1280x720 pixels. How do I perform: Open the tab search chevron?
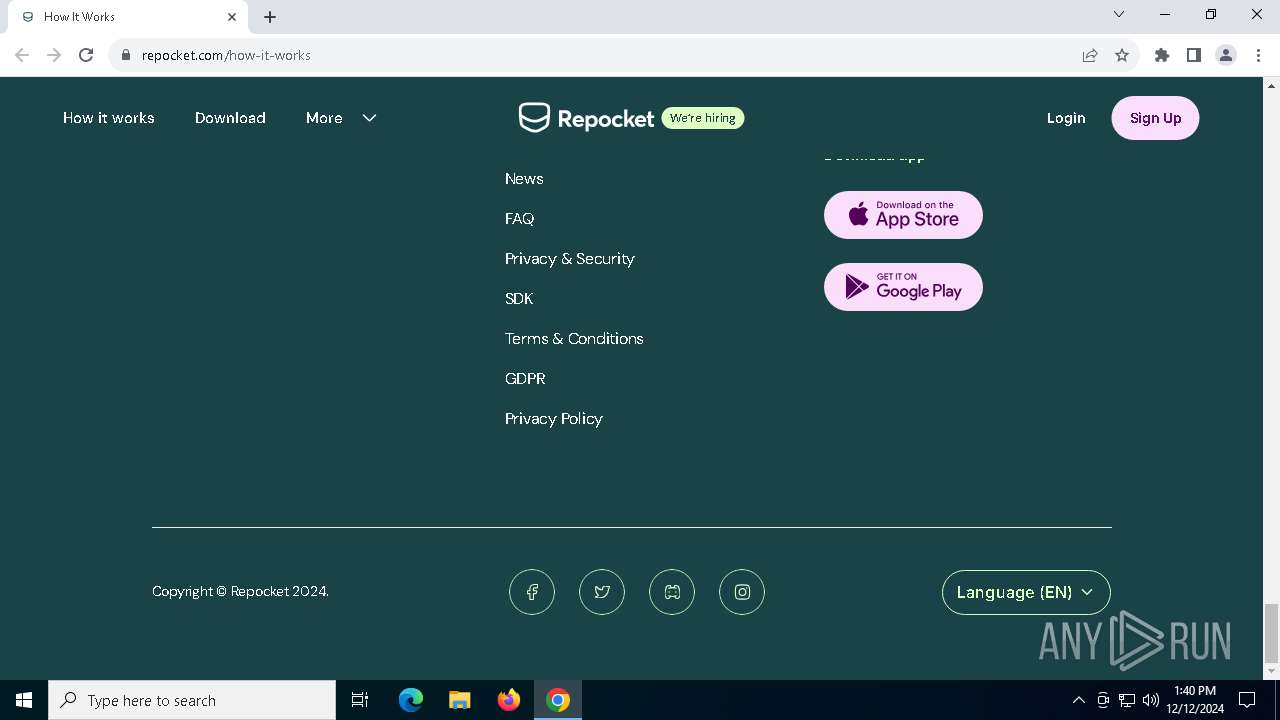click(x=1119, y=14)
